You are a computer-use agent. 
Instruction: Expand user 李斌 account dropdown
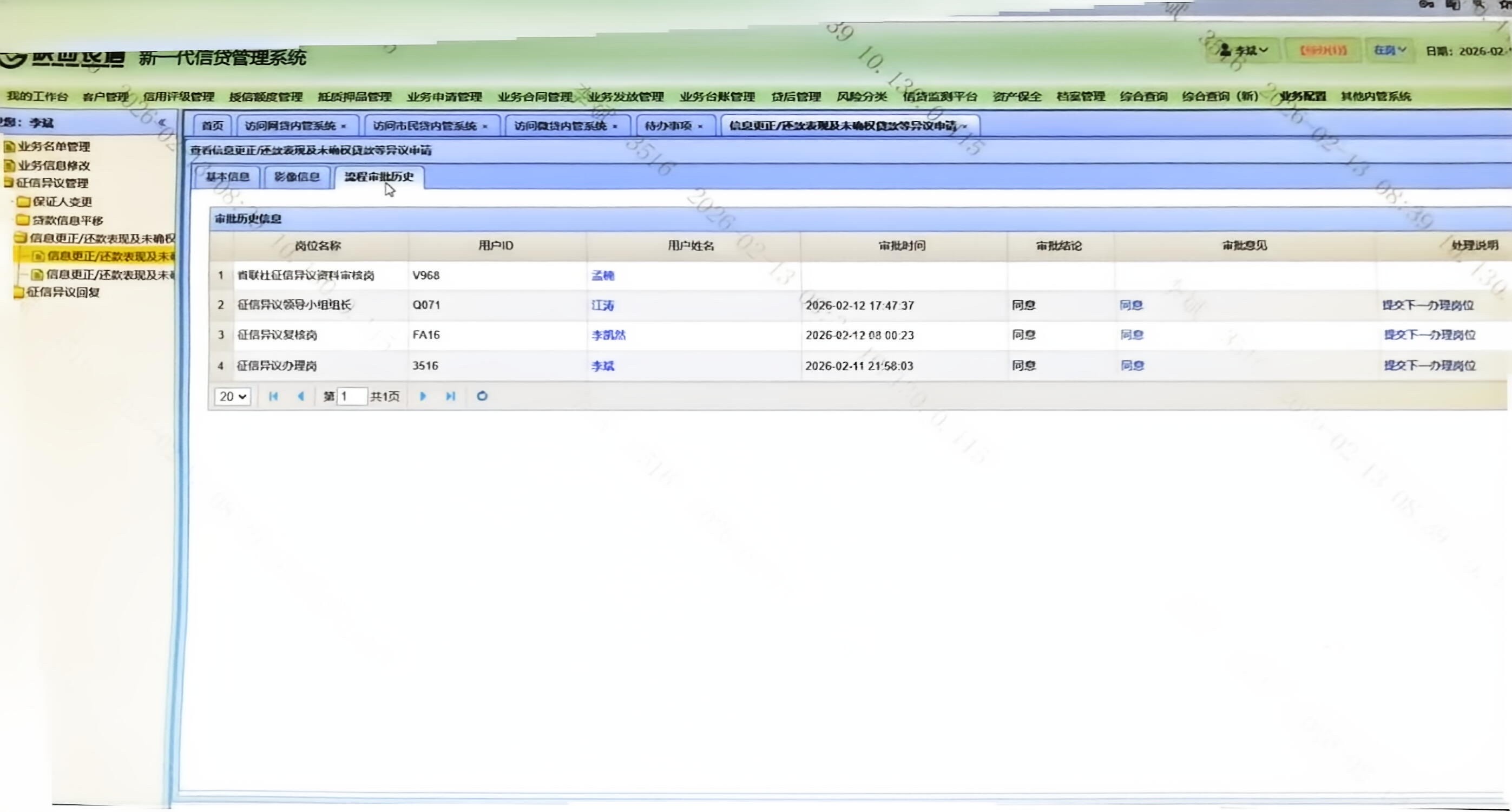[x=1243, y=51]
